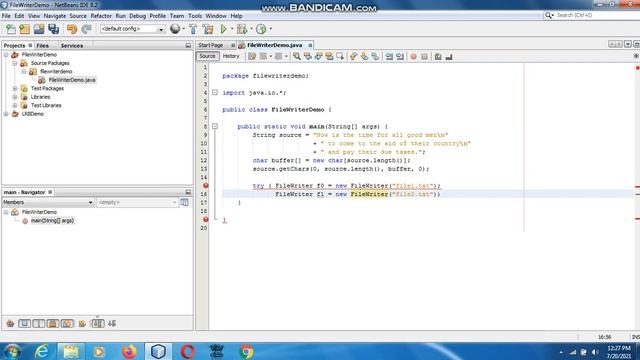Click the Source view button
Image resolution: width=640 pixels, height=360 pixels.
pyautogui.click(x=207, y=56)
